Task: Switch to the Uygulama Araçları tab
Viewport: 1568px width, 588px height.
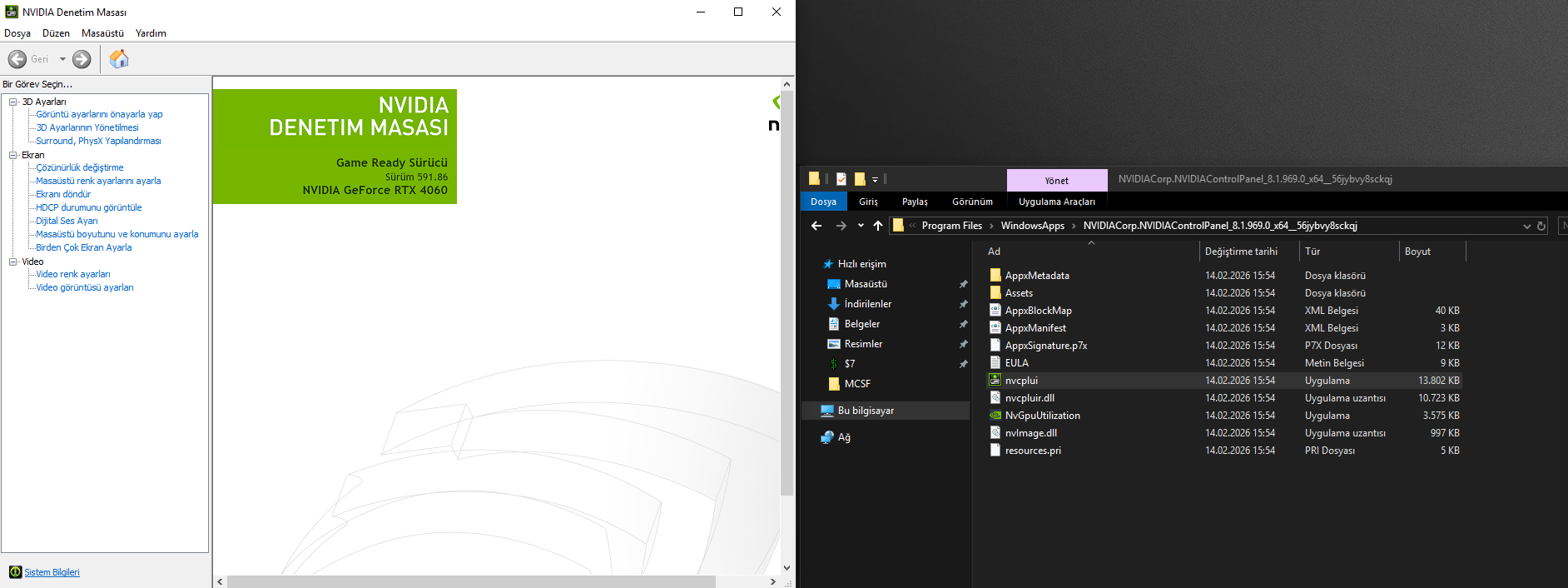Action: pos(1057,202)
